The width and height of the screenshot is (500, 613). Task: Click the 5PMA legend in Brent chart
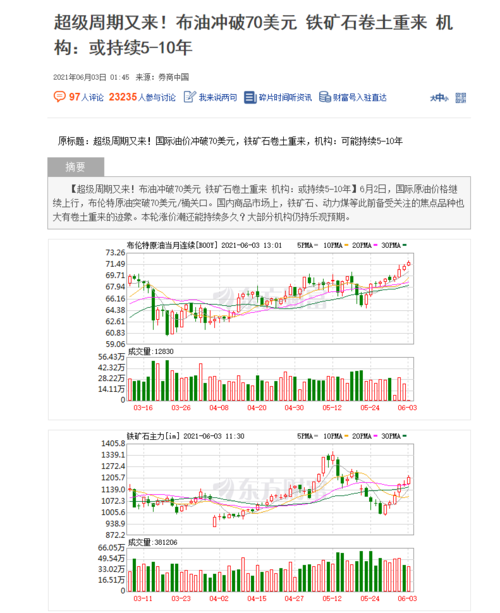(308, 245)
